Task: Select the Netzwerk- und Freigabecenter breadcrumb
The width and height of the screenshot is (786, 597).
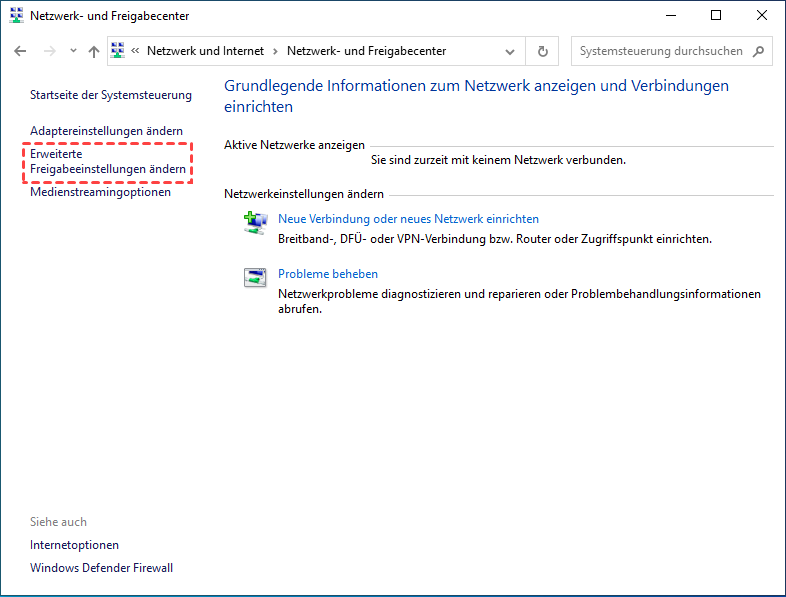Action: coord(366,51)
